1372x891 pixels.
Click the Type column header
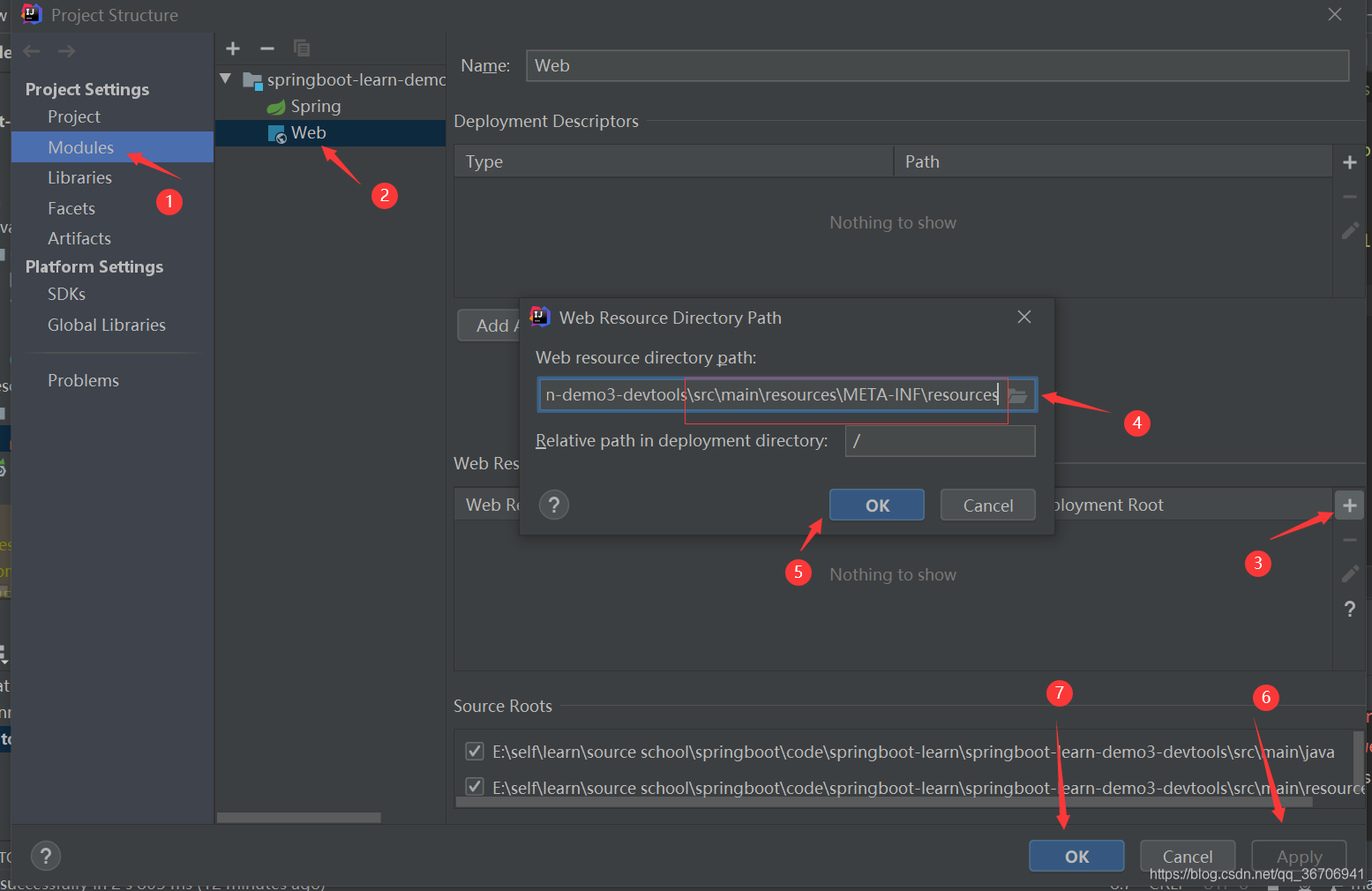(x=674, y=162)
